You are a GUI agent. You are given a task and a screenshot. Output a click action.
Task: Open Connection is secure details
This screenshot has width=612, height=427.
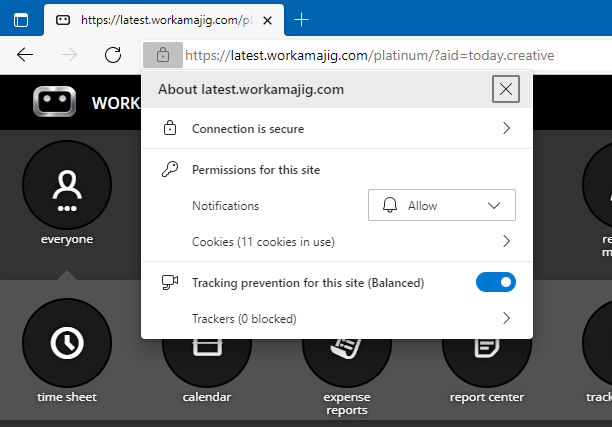click(337, 128)
